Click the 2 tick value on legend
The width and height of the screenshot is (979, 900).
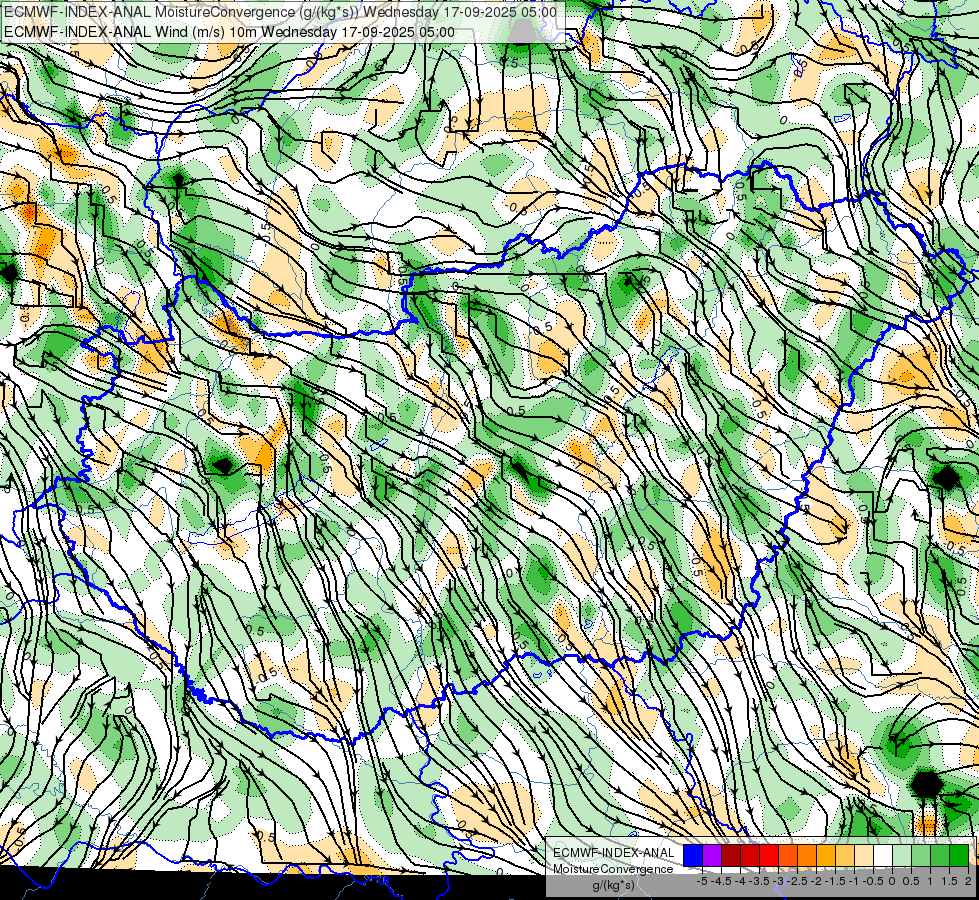pyautogui.click(x=968, y=881)
